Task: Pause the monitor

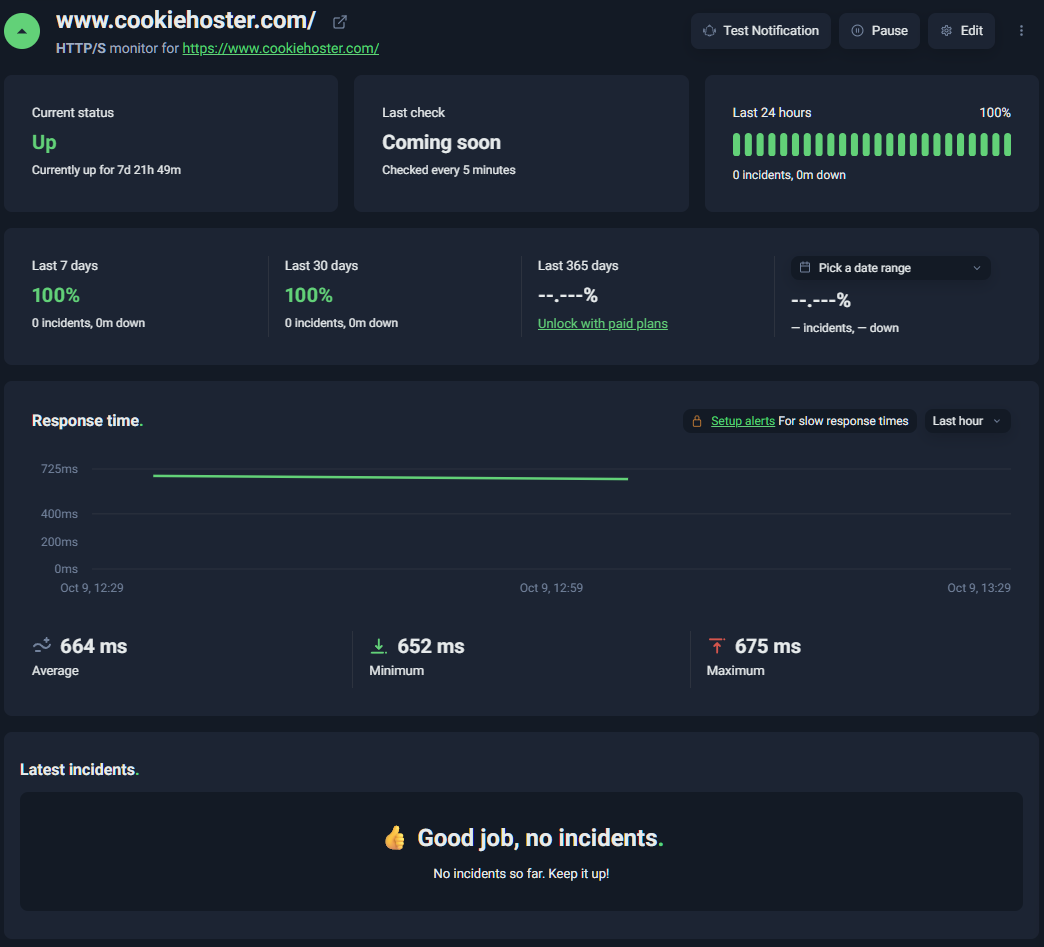Action: (879, 31)
